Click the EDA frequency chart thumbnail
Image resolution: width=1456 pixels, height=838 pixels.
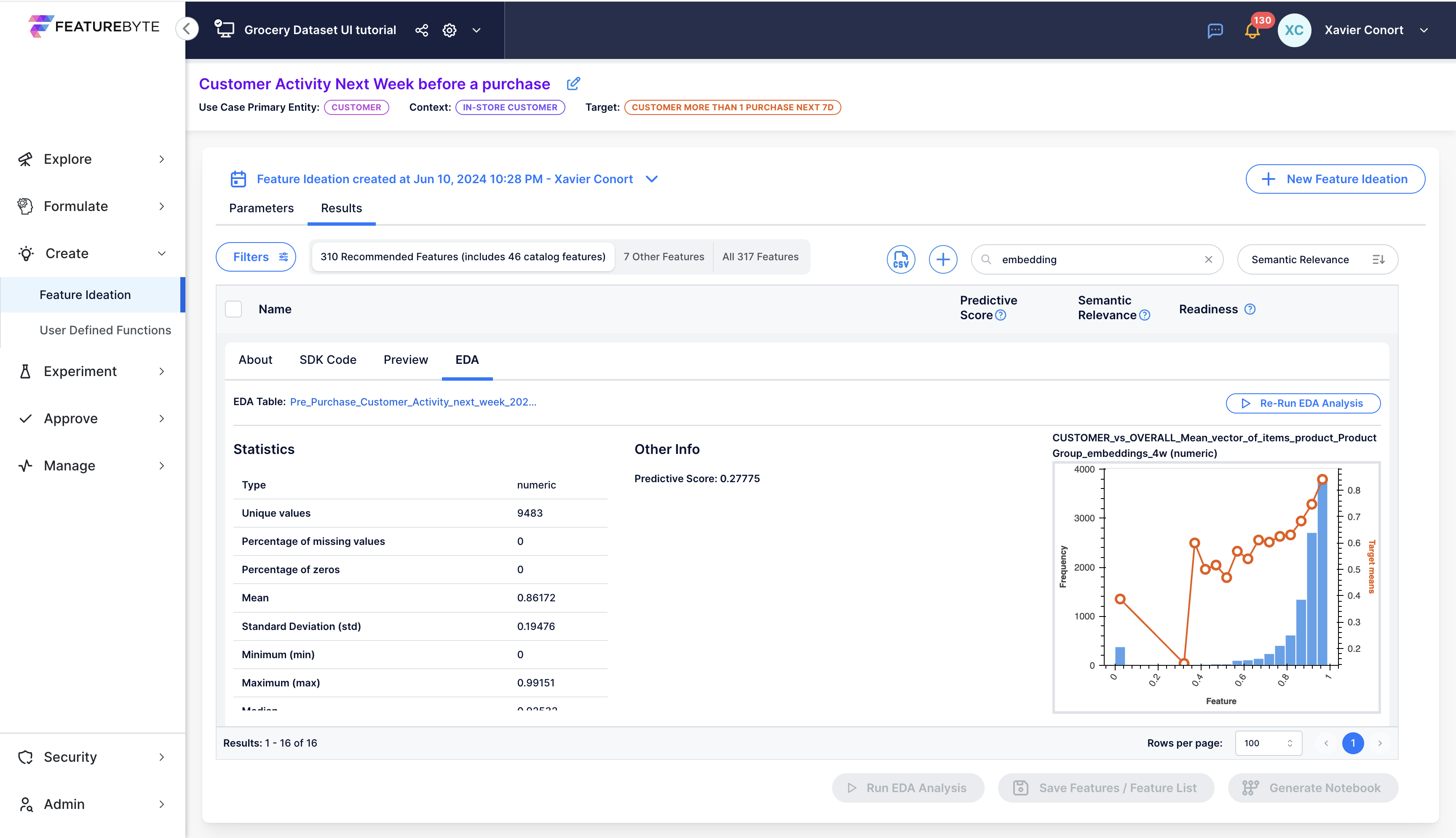(x=1216, y=587)
